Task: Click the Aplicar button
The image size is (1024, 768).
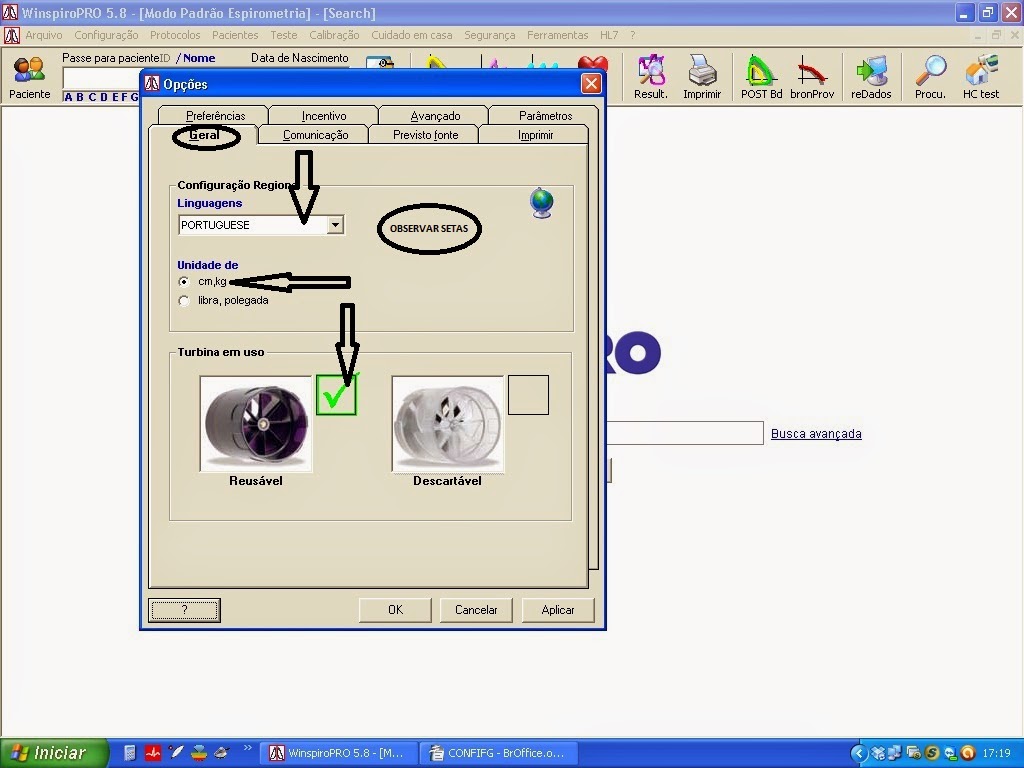Action: click(x=558, y=610)
